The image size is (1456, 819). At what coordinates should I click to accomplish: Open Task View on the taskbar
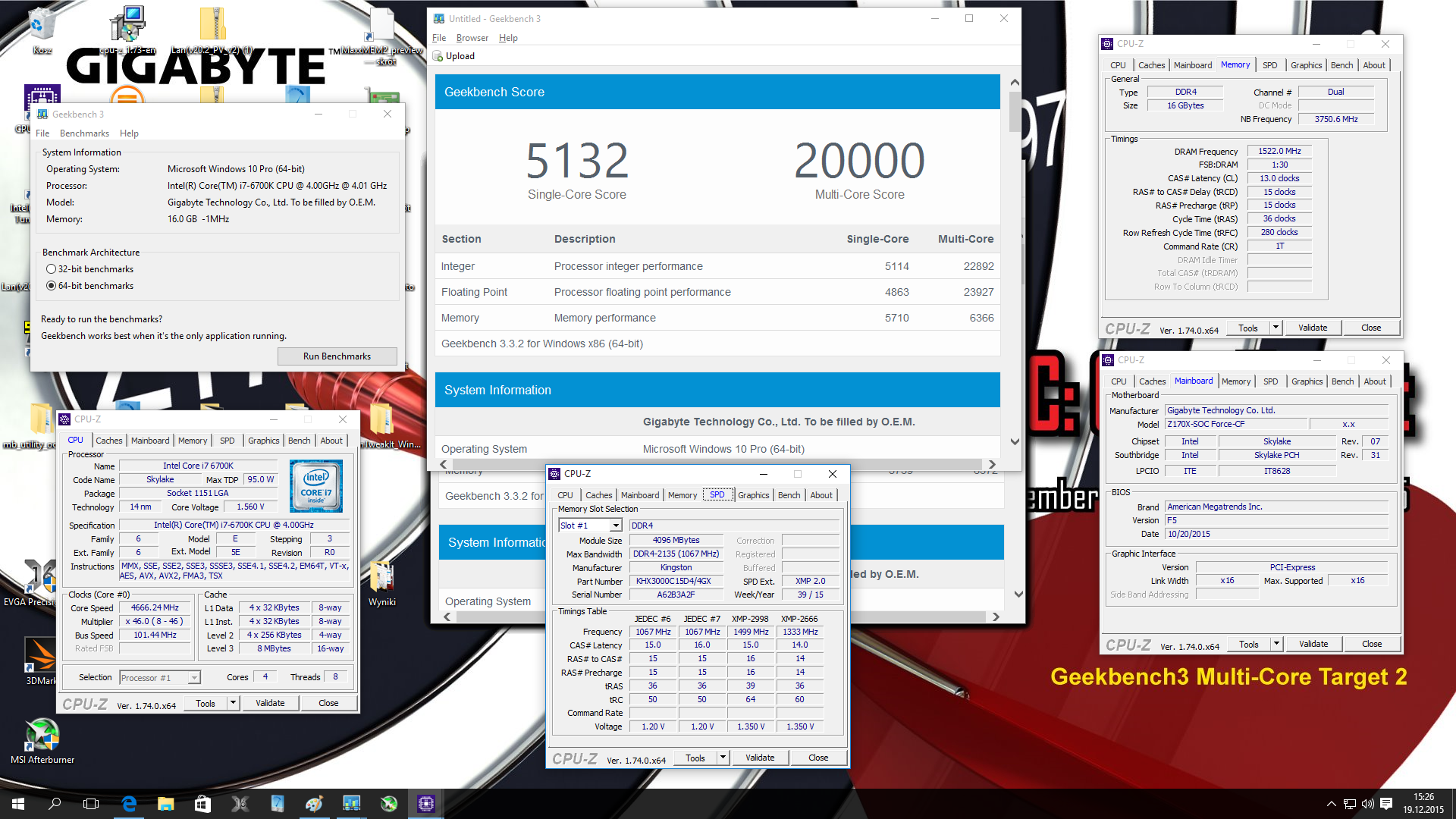pyautogui.click(x=91, y=804)
